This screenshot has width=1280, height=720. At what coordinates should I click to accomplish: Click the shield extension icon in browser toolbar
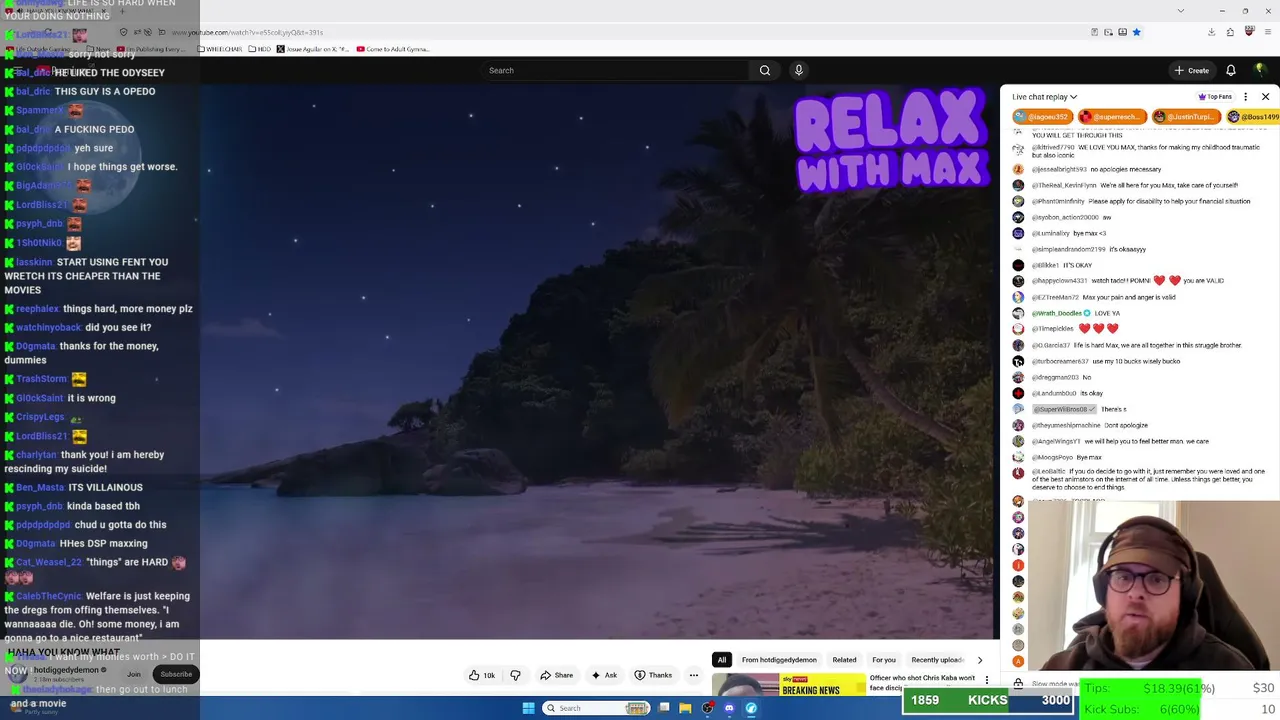coord(1249,32)
